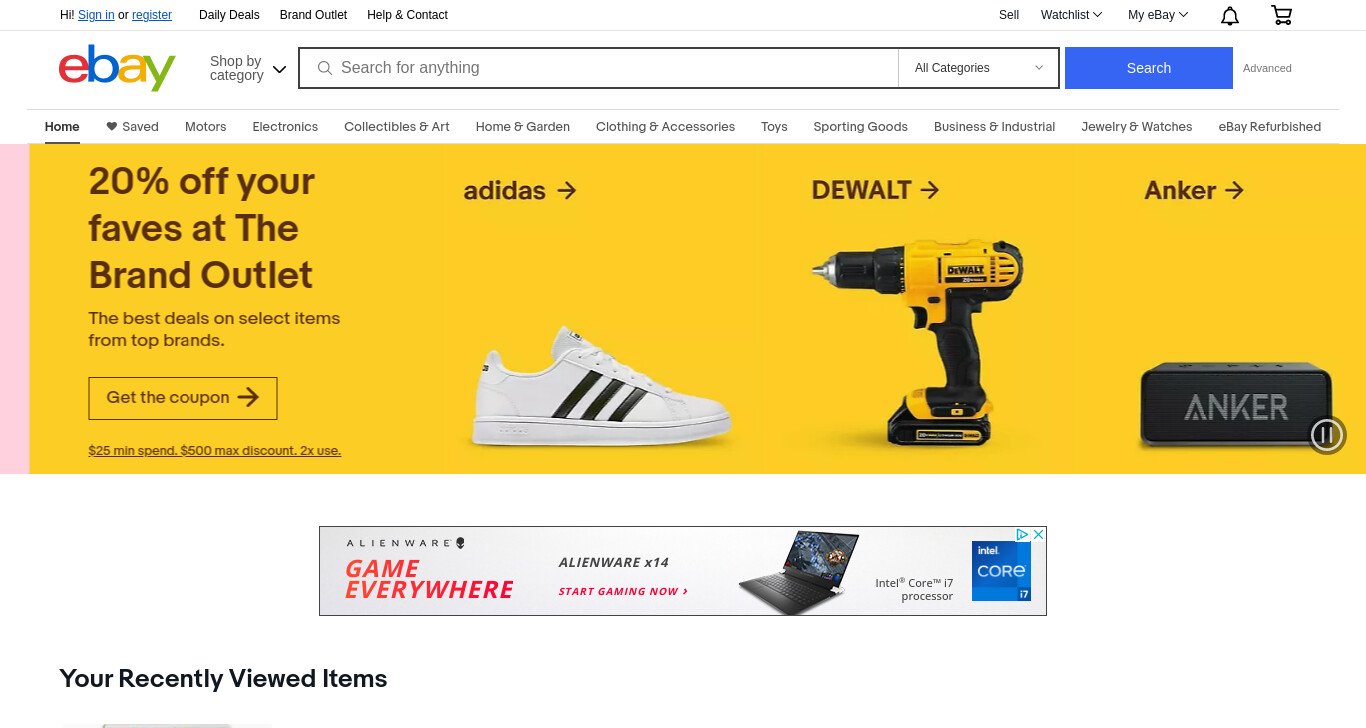This screenshot has width=1366, height=728.
Task: Expand the Shop by category dropdown
Action: pyautogui.click(x=248, y=68)
